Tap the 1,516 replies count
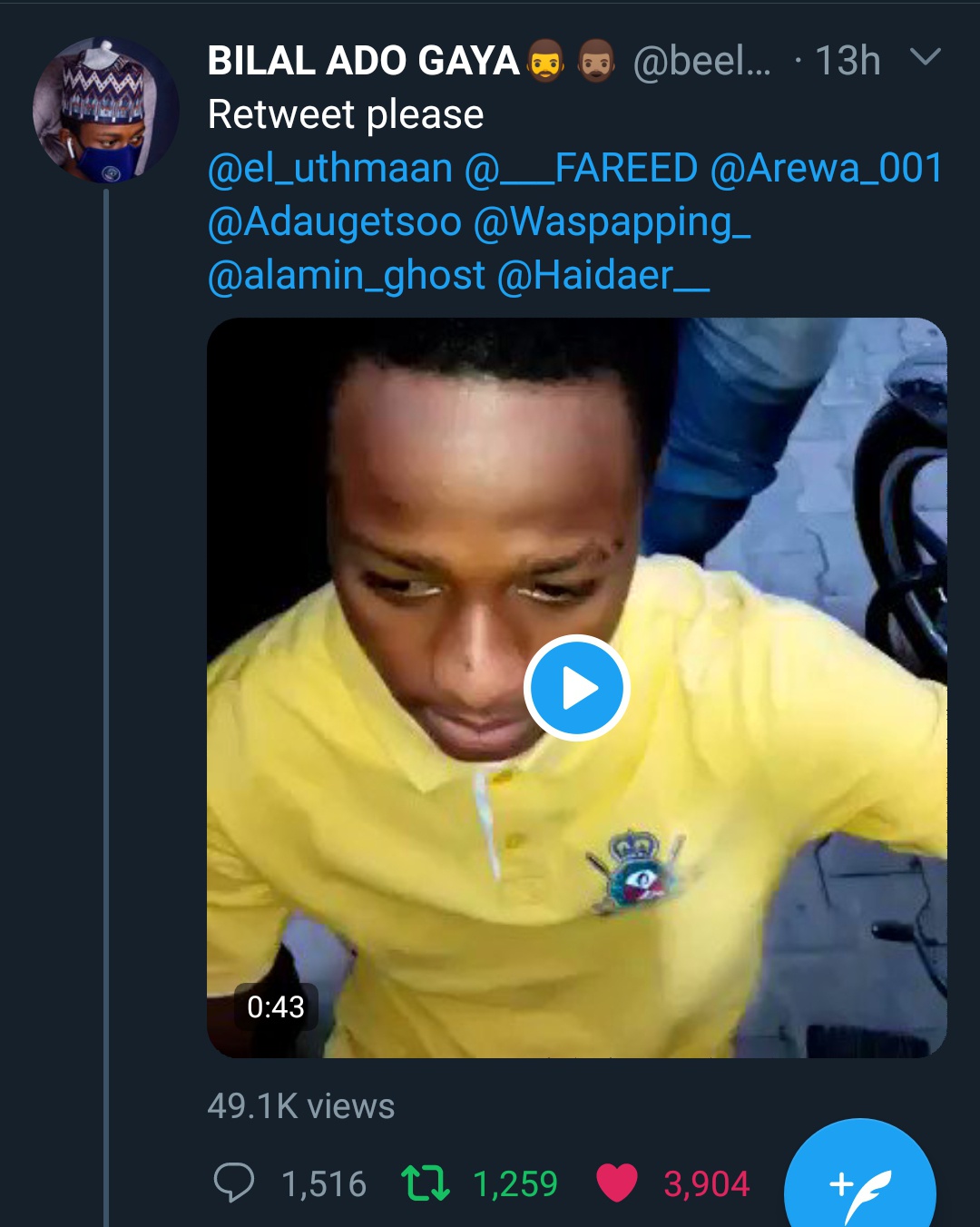This screenshot has height=1227, width=980. (x=324, y=1184)
